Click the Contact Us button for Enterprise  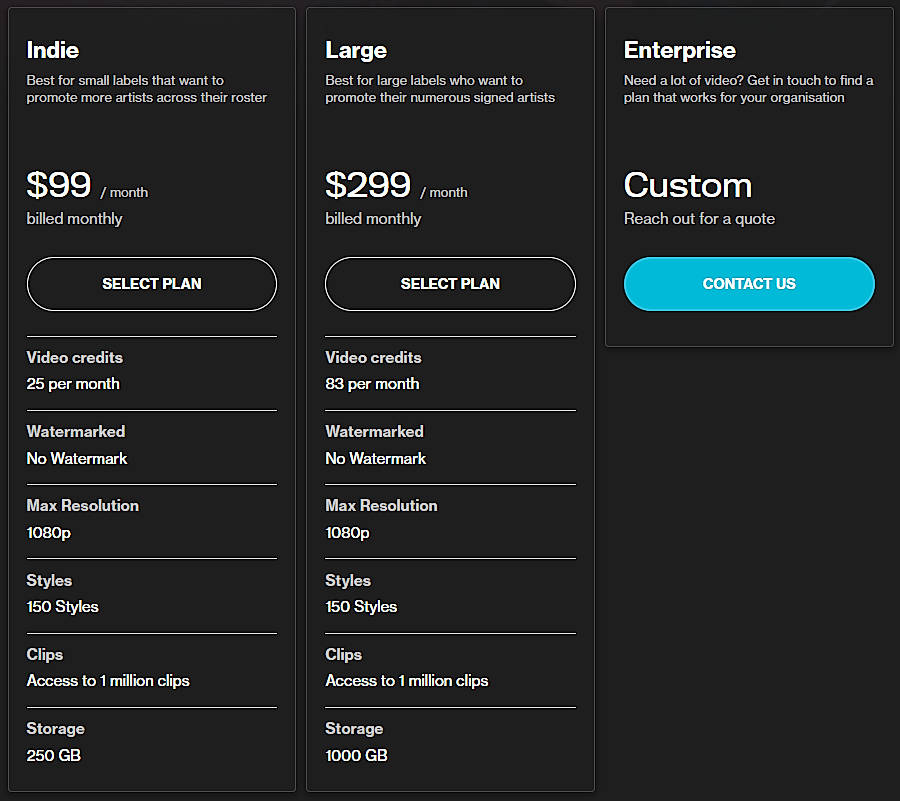(749, 283)
